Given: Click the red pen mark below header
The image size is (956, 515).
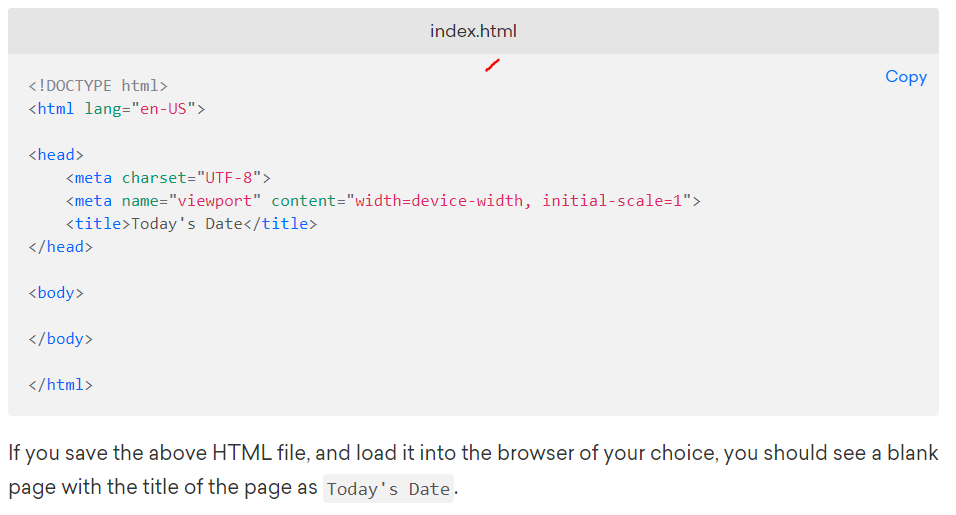Looking at the screenshot, I should tap(493, 65).
